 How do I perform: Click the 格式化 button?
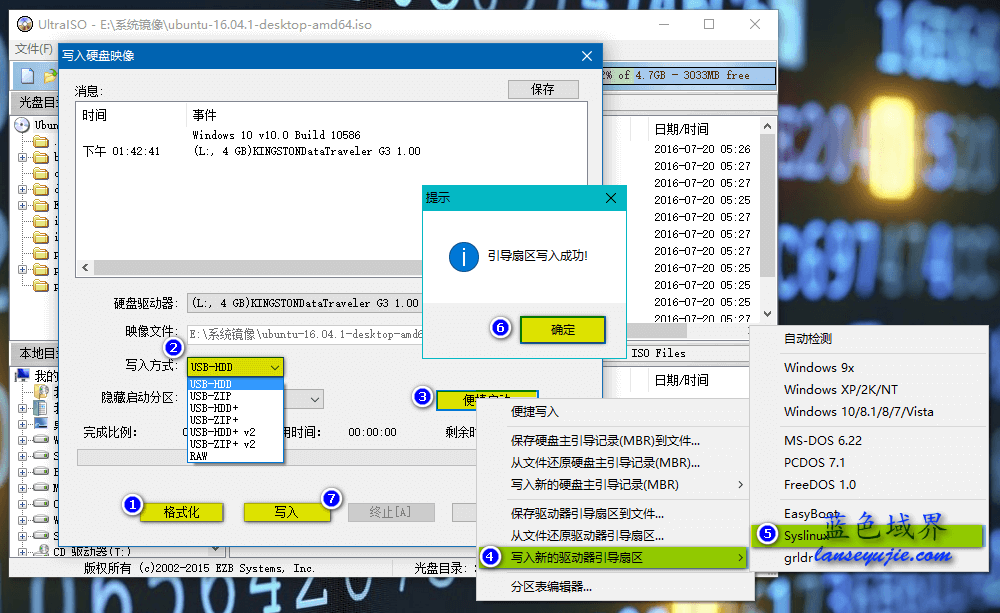pyautogui.click(x=181, y=512)
